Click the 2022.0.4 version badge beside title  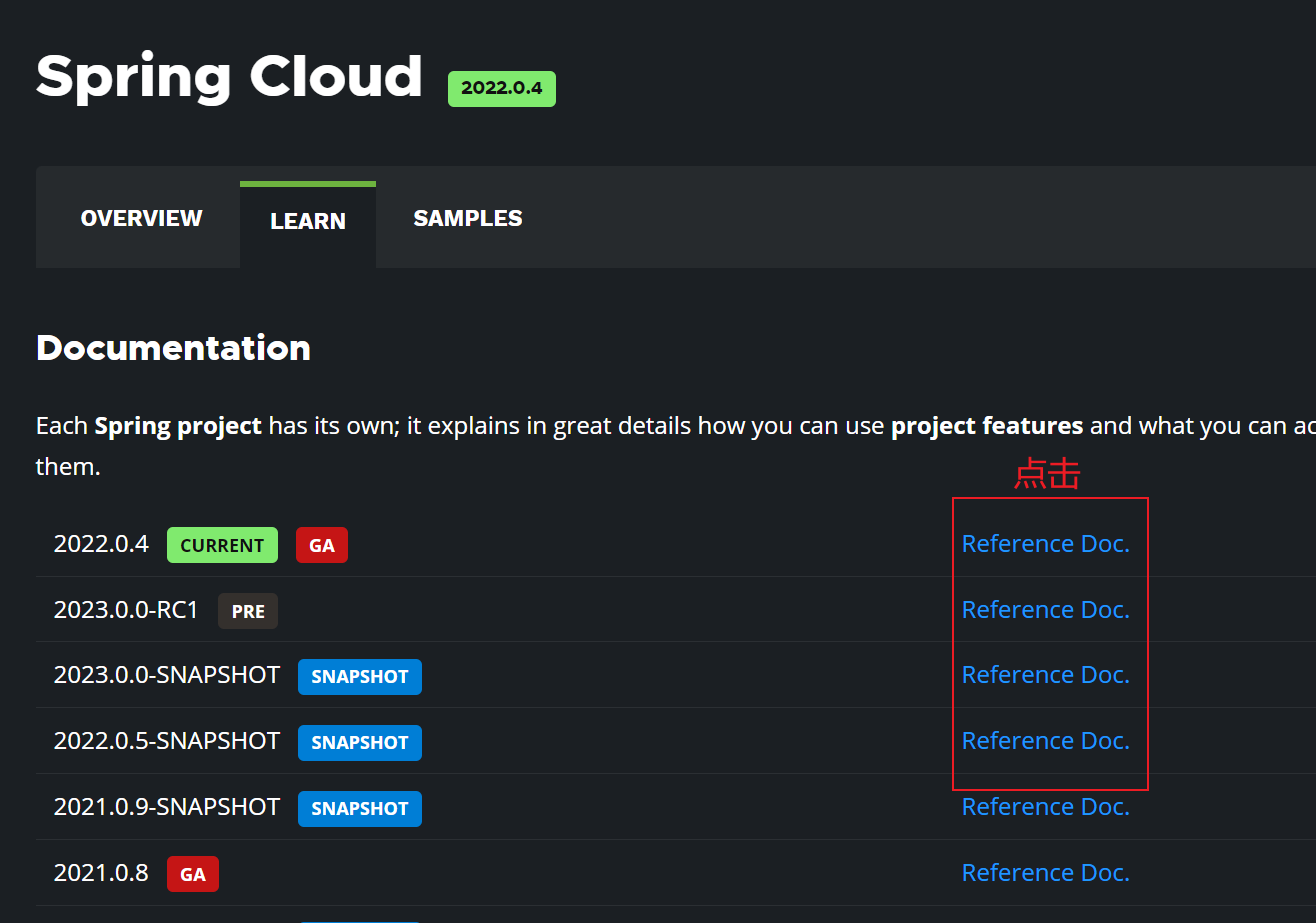(x=502, y=88)
